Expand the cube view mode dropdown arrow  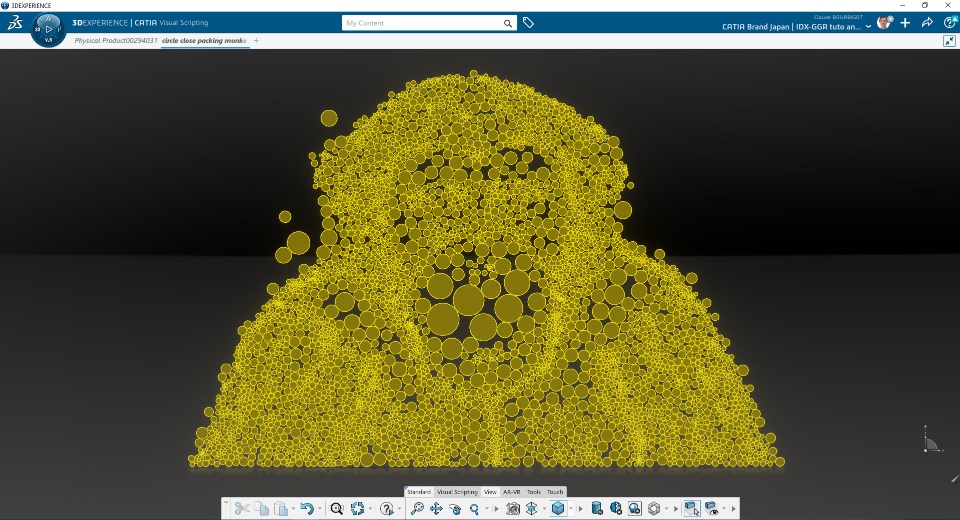pyautogui.click(x=571, y=509)
